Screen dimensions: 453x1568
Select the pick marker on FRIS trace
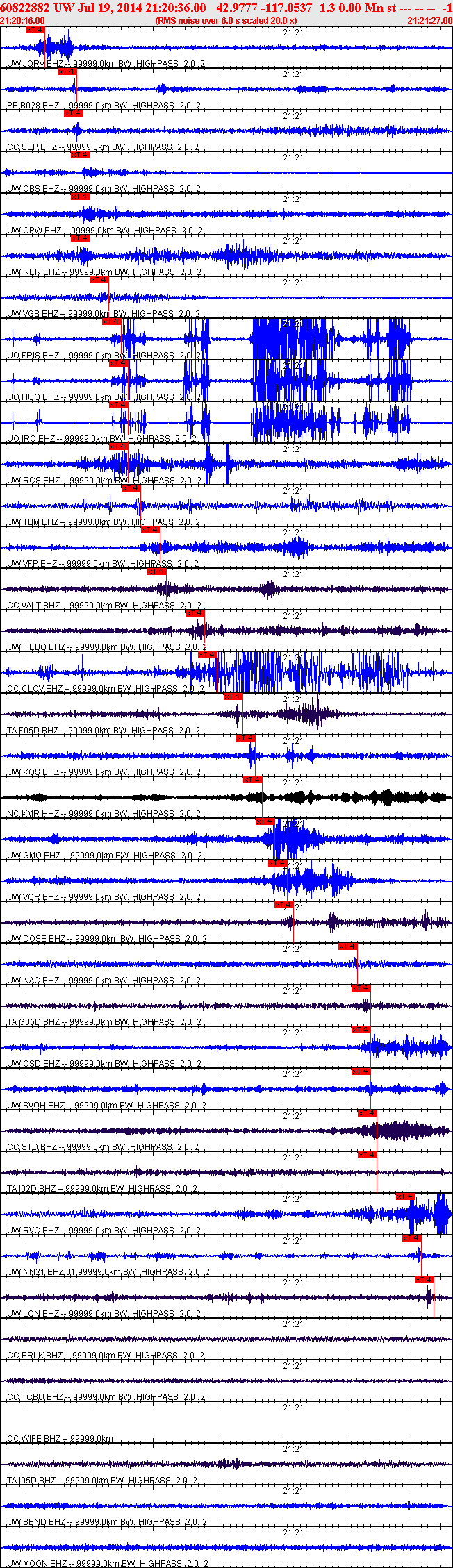tap(111, 321)
